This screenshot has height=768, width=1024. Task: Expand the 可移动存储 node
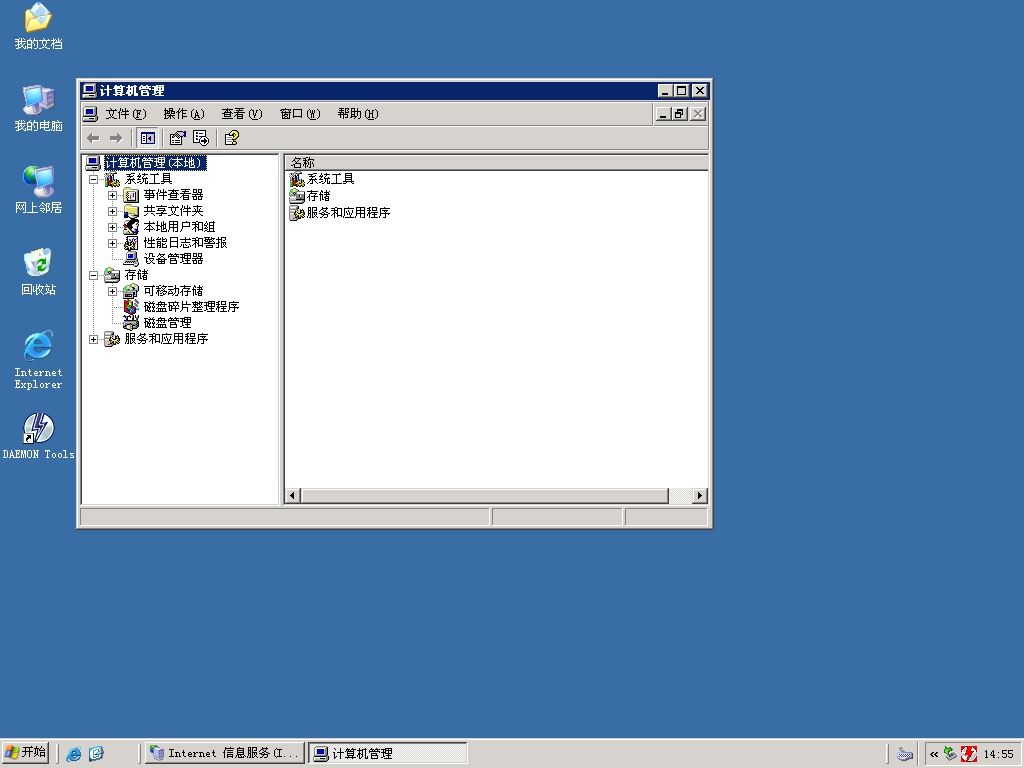pos(112,291)
